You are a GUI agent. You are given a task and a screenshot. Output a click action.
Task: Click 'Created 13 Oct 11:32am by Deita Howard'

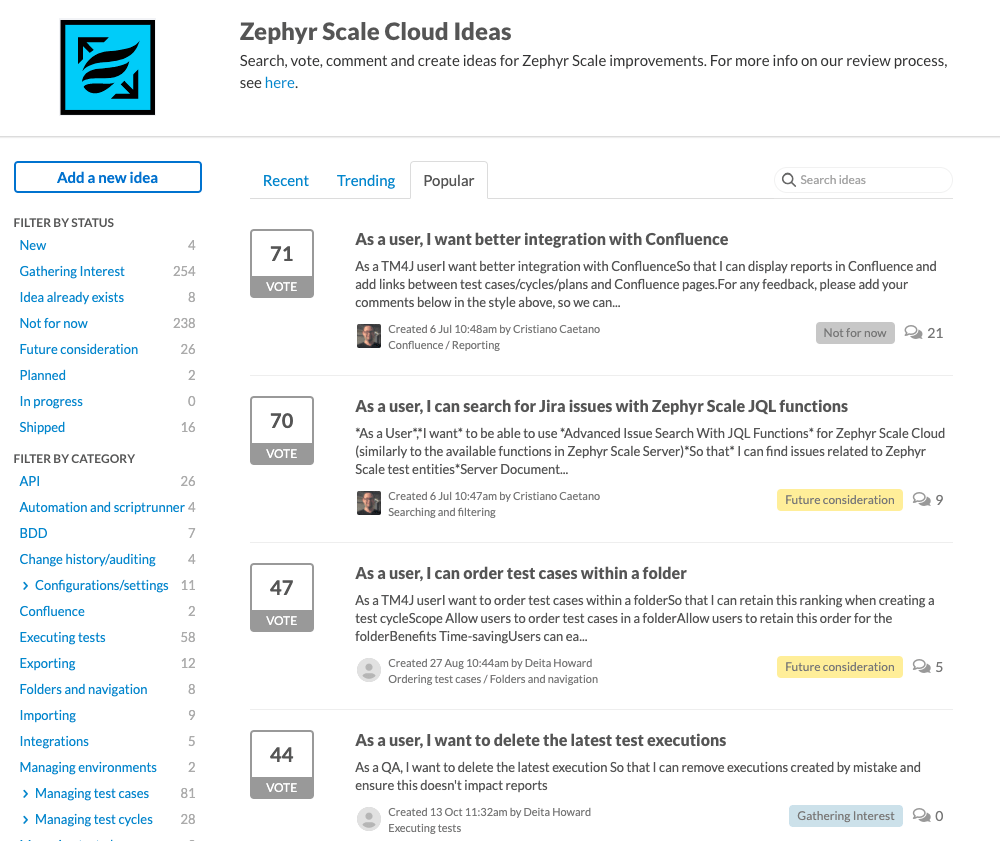coord(489,812)
